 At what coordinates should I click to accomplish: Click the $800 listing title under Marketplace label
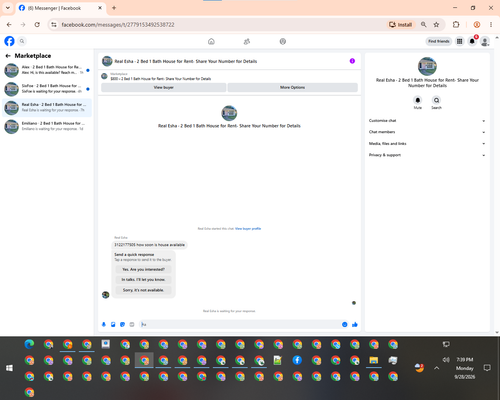pyautogui.click(x=161, y=79)
